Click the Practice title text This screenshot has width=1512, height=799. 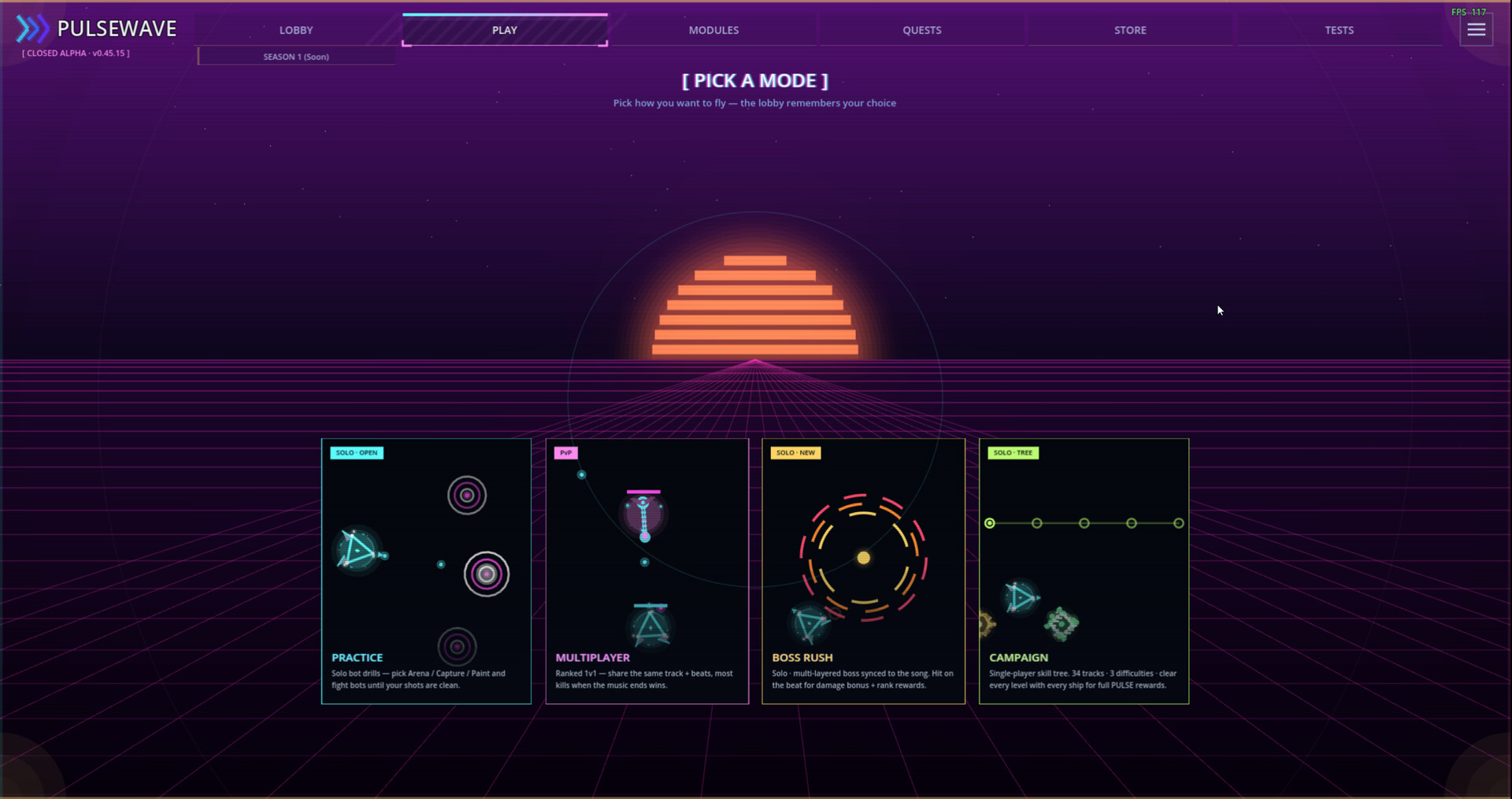(358, 657)
